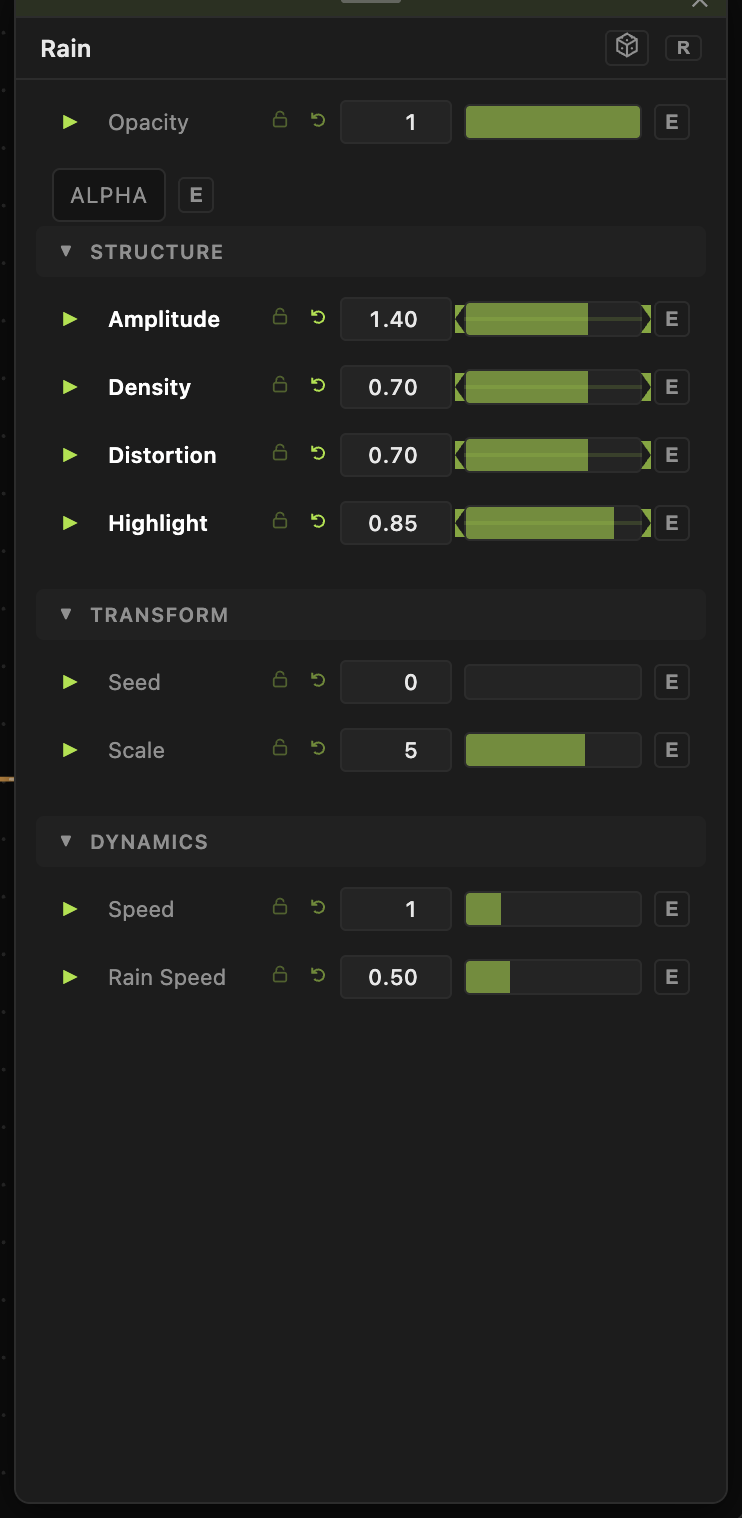Click the E button on the Amplitude row
Viewport: 742px width, 1518px height.
[672, 319]
